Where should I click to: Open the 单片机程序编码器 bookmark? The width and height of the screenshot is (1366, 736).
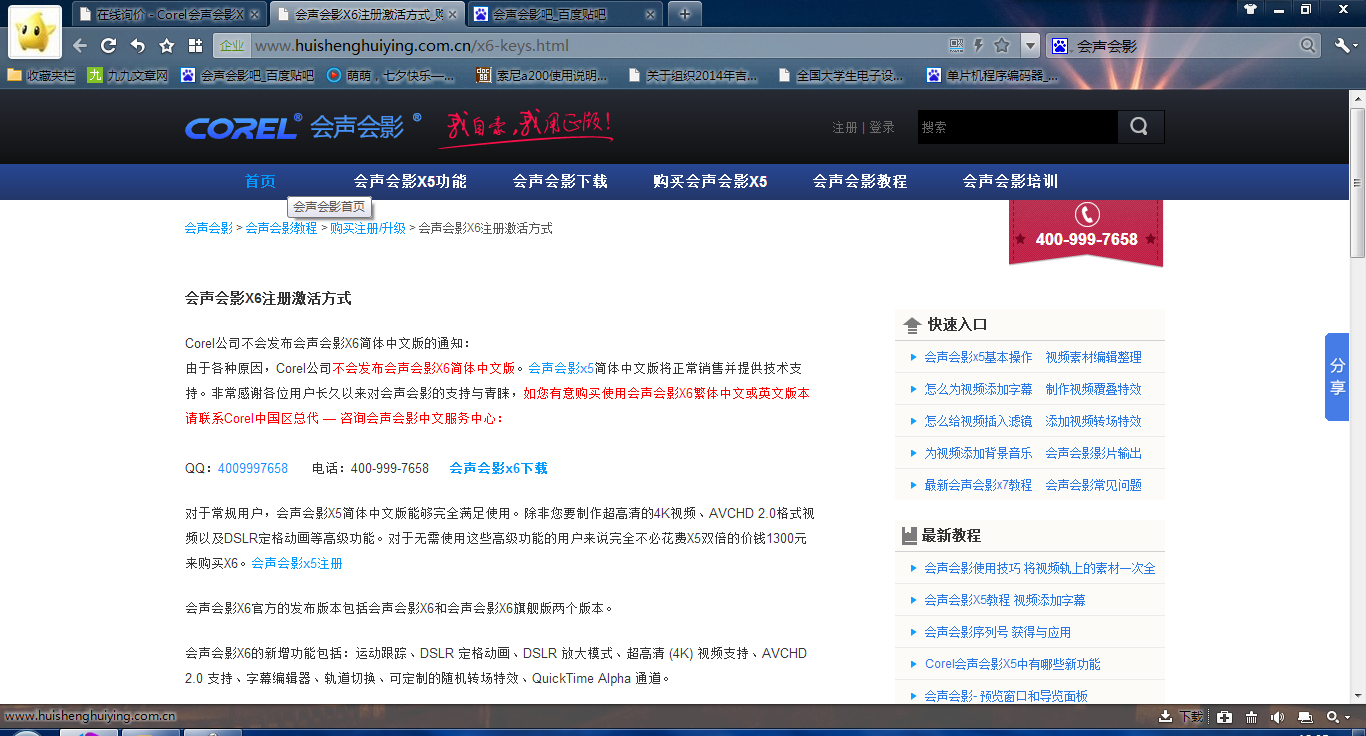(x=993, y=75)
